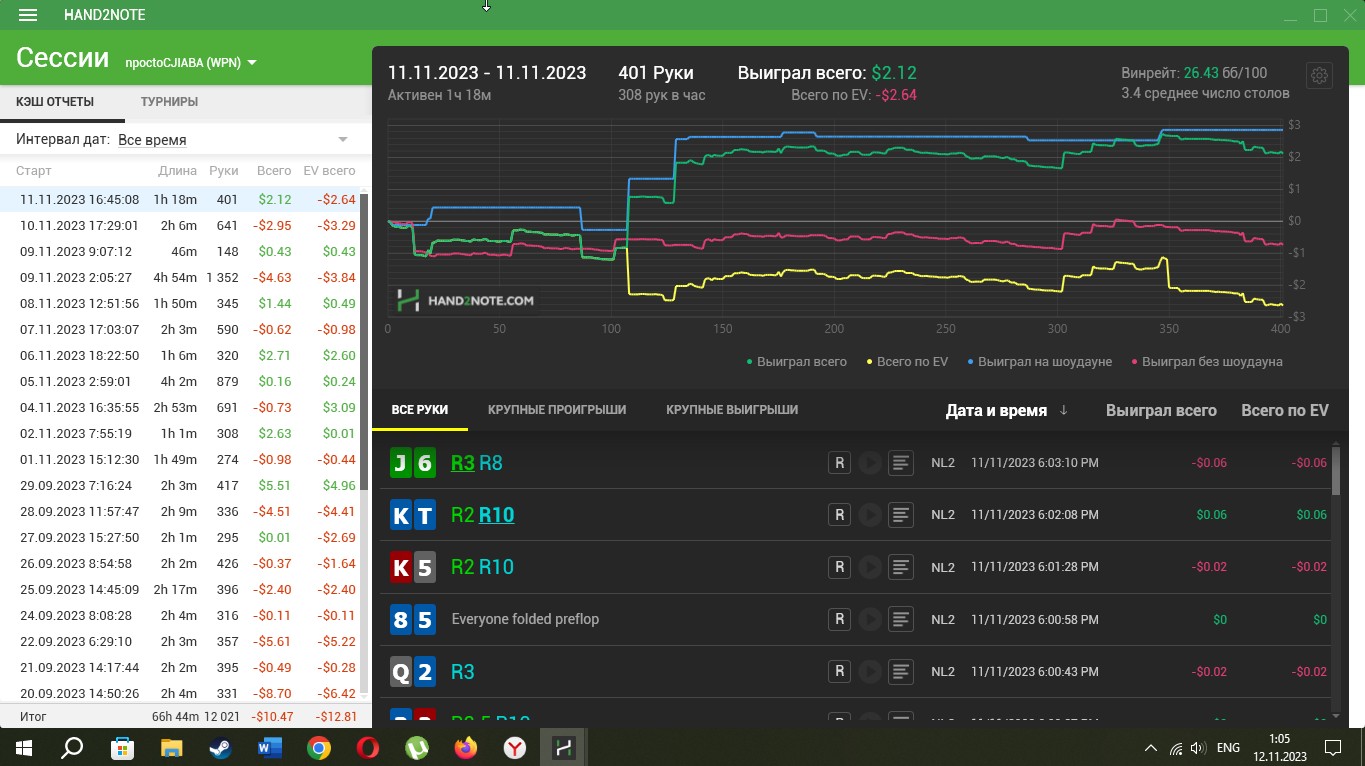Click the play button for 85 hand

click(x=870, y=619)
